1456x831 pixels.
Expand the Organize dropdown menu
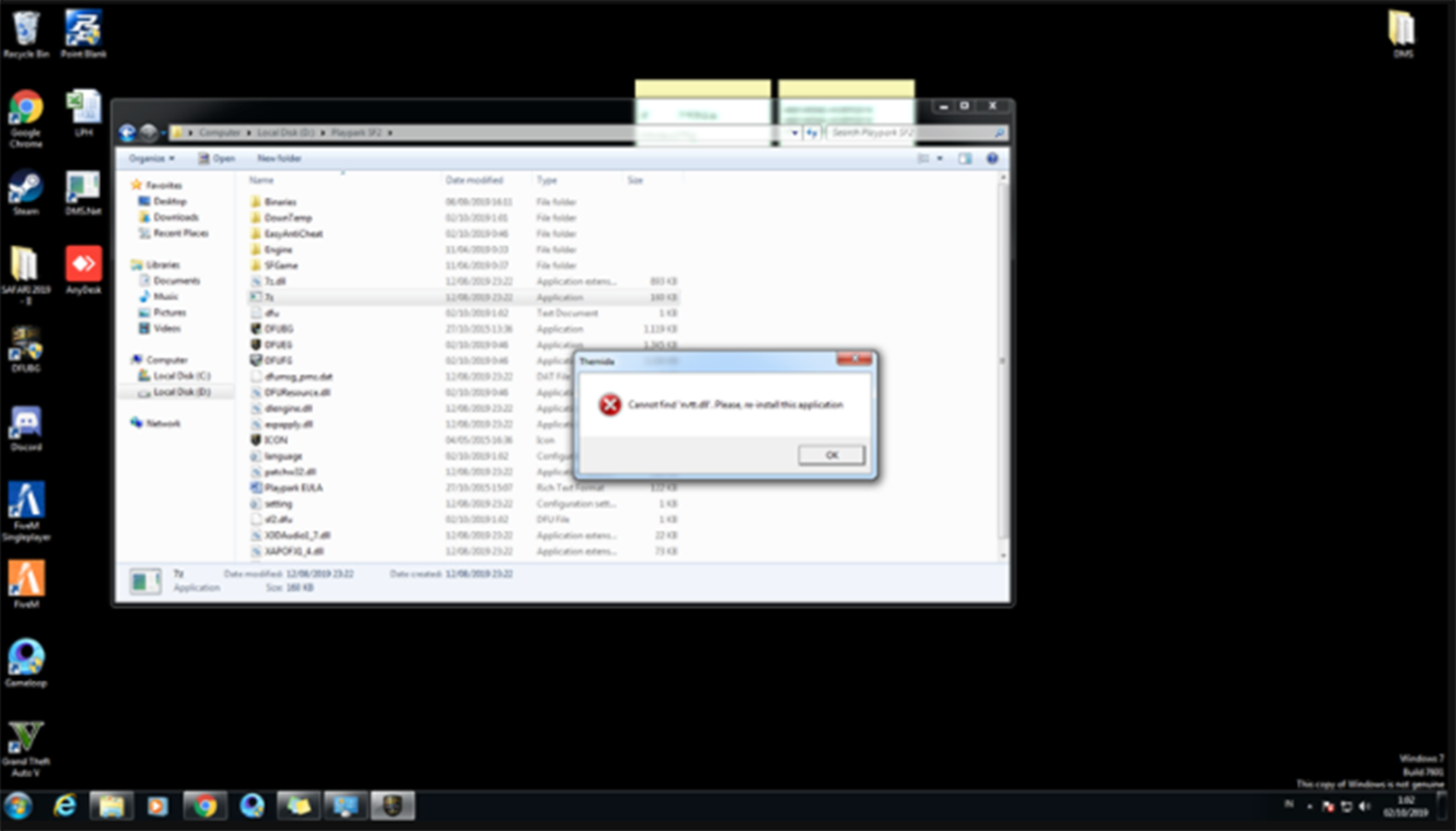pos(152,159)
